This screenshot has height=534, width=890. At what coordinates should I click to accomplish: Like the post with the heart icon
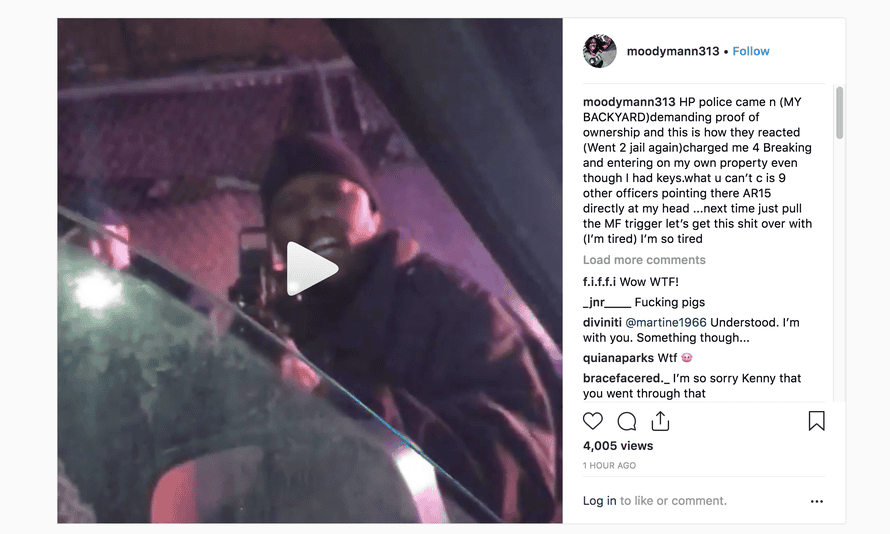pos(593,421)
